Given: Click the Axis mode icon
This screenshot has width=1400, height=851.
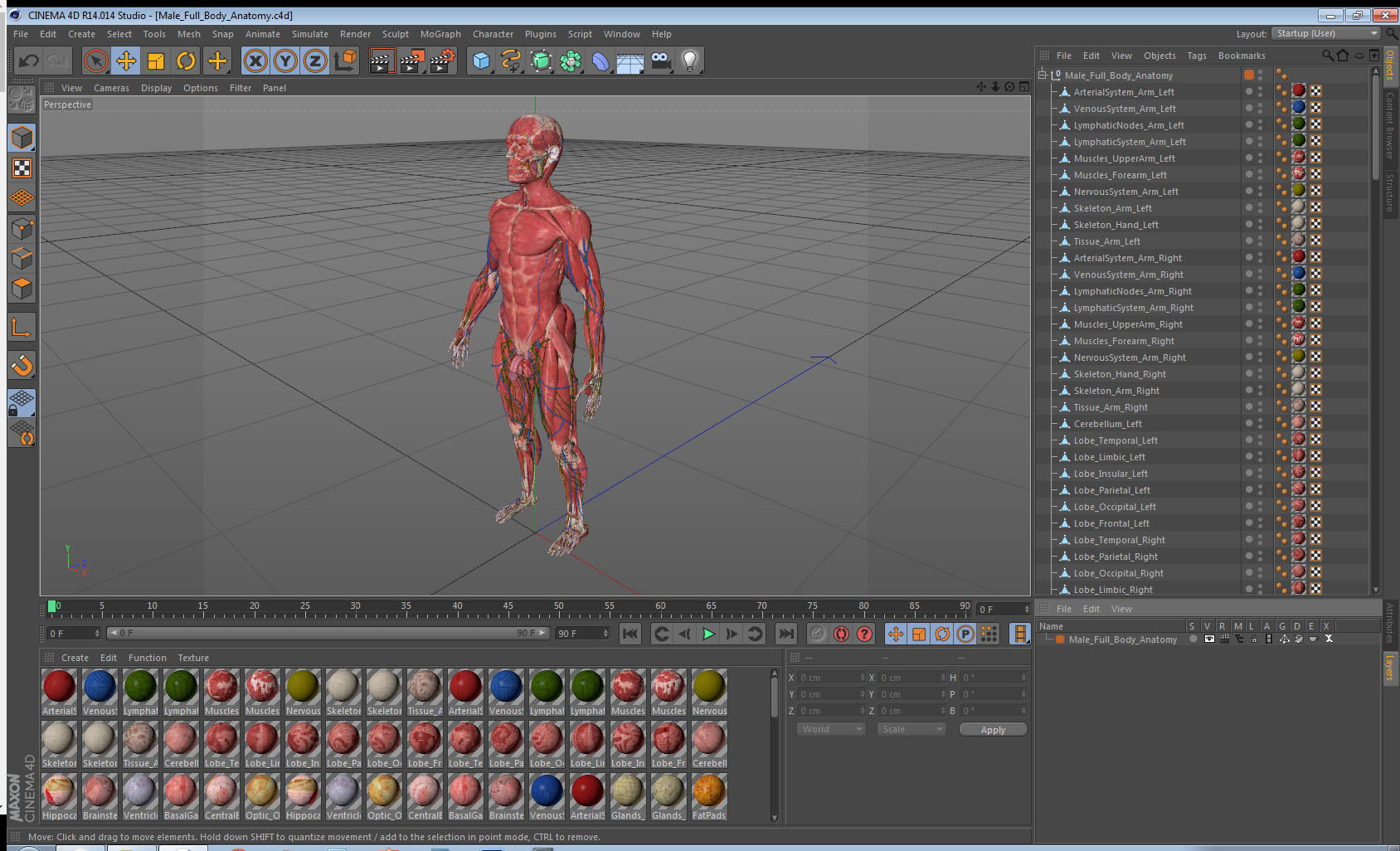Looking at the screenshot, I should coord(22,327).
